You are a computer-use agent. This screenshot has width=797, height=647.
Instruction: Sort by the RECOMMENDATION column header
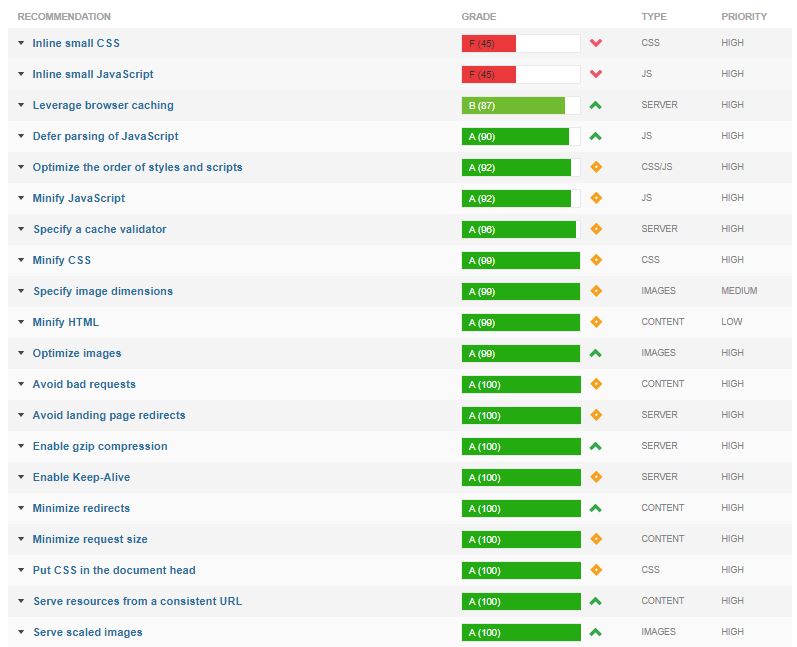pos(64,17)
